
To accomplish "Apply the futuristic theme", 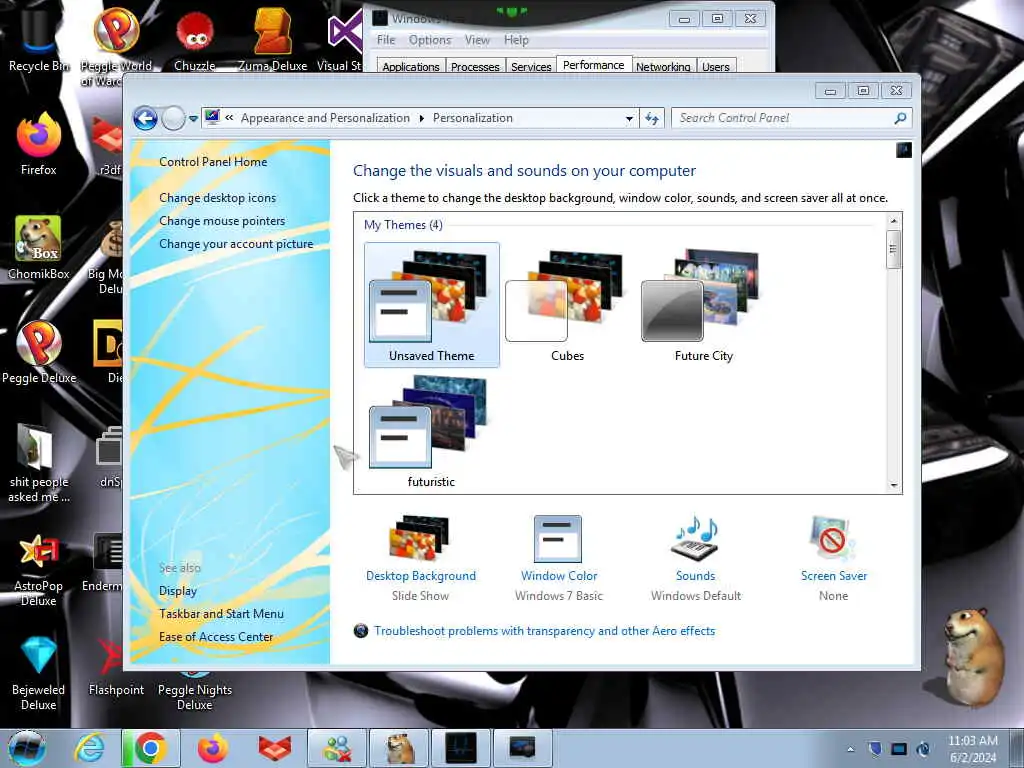I will coord(431,432).
